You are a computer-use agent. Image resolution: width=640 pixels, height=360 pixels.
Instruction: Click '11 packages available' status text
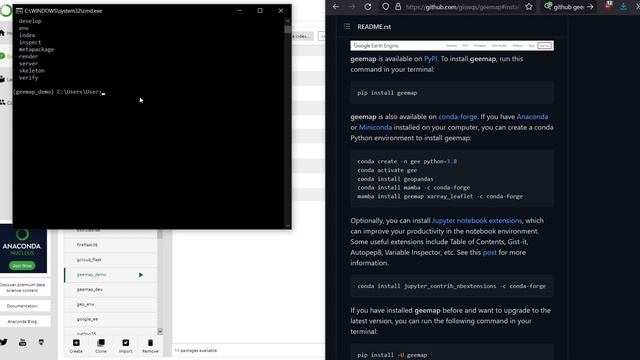196,351
